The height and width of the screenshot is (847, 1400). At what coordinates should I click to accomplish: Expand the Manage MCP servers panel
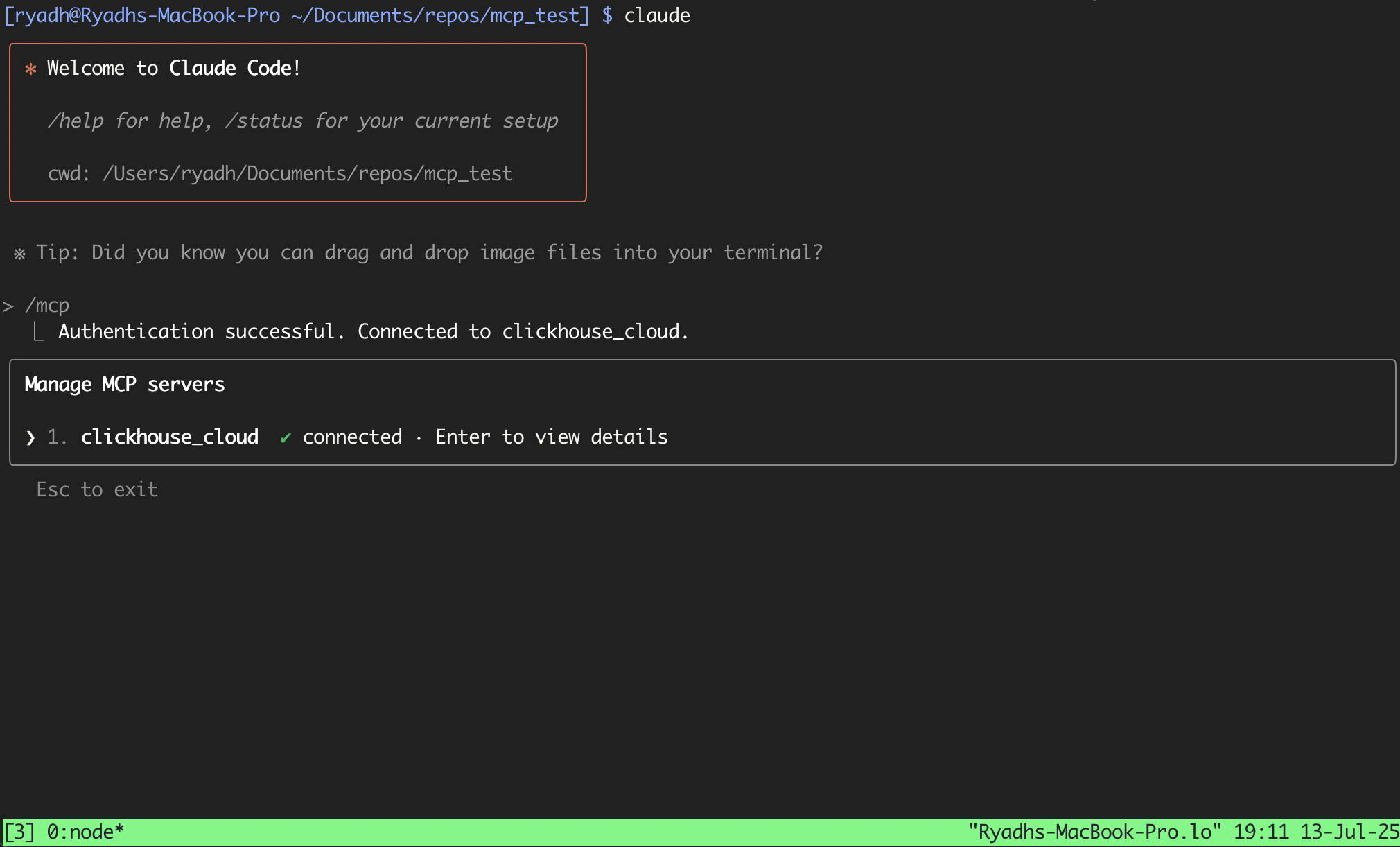(x=124, y=384)
